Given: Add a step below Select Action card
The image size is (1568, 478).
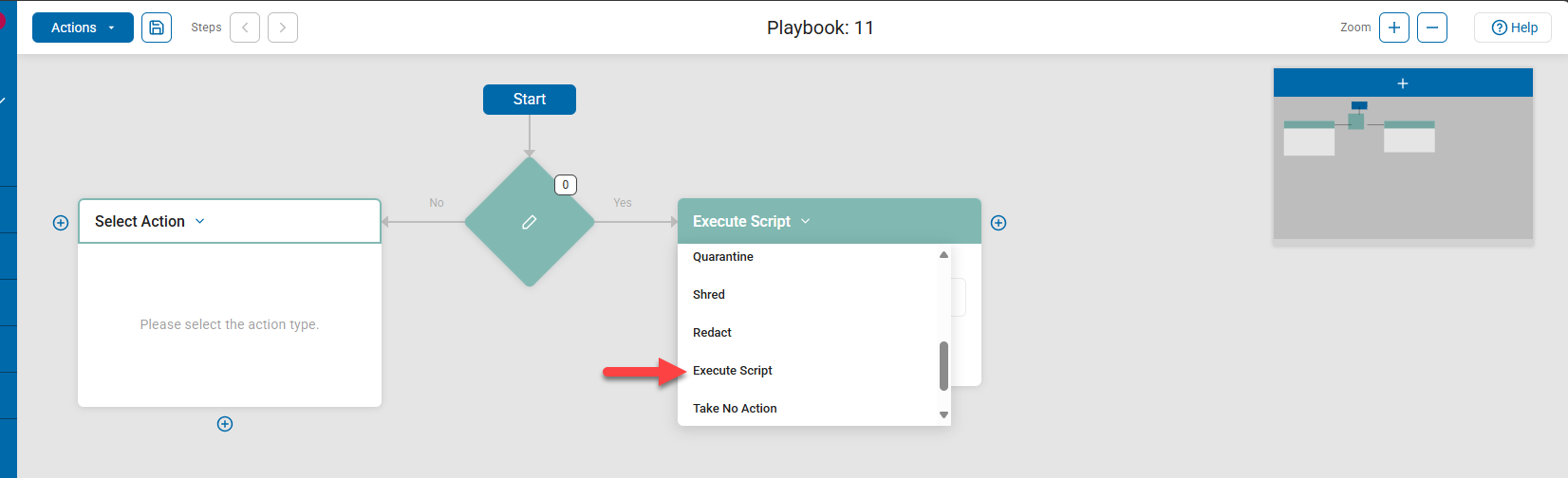Looking at the screenshot, I should click(x=225, y=424).
